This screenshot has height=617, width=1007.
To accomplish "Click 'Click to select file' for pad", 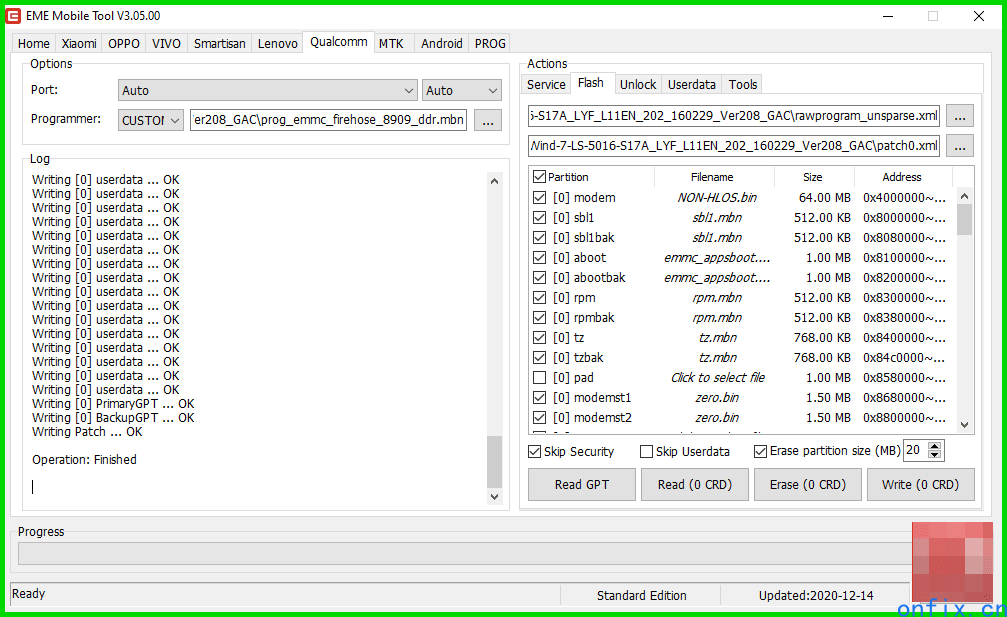I will coord(717,378).
